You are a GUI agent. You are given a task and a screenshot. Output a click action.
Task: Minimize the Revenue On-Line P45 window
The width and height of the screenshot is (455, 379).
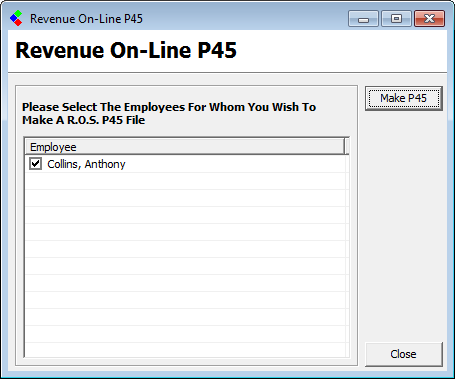coord(363,18)
